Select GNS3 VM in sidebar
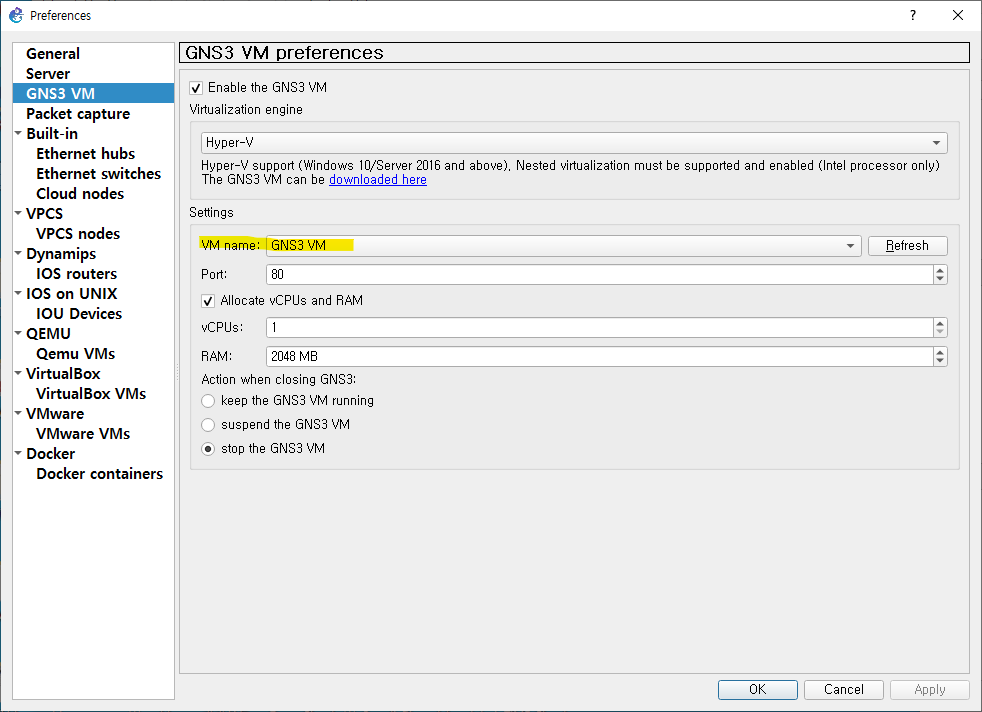 [93, 93]
